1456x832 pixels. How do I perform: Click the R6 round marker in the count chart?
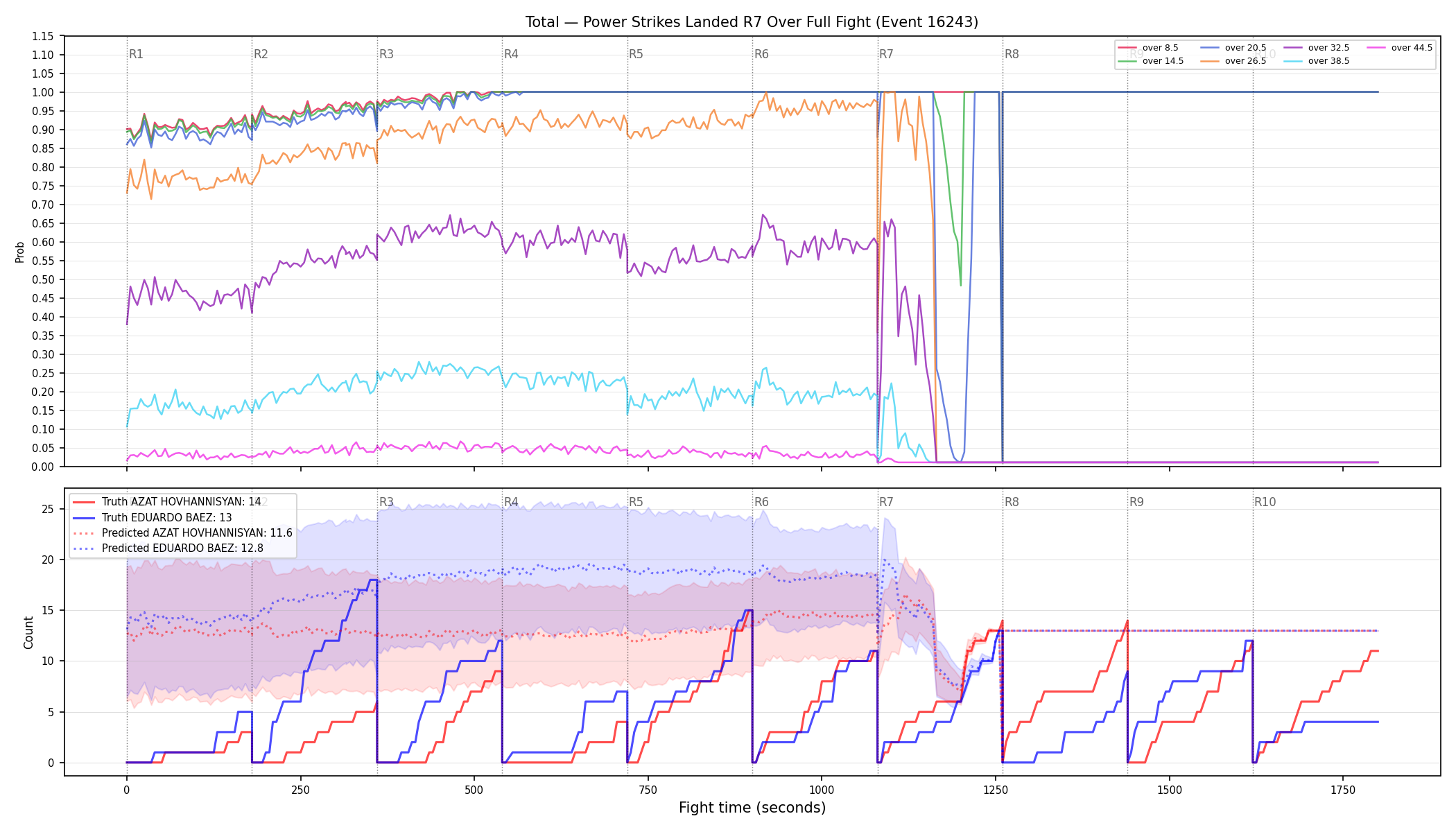761,502
